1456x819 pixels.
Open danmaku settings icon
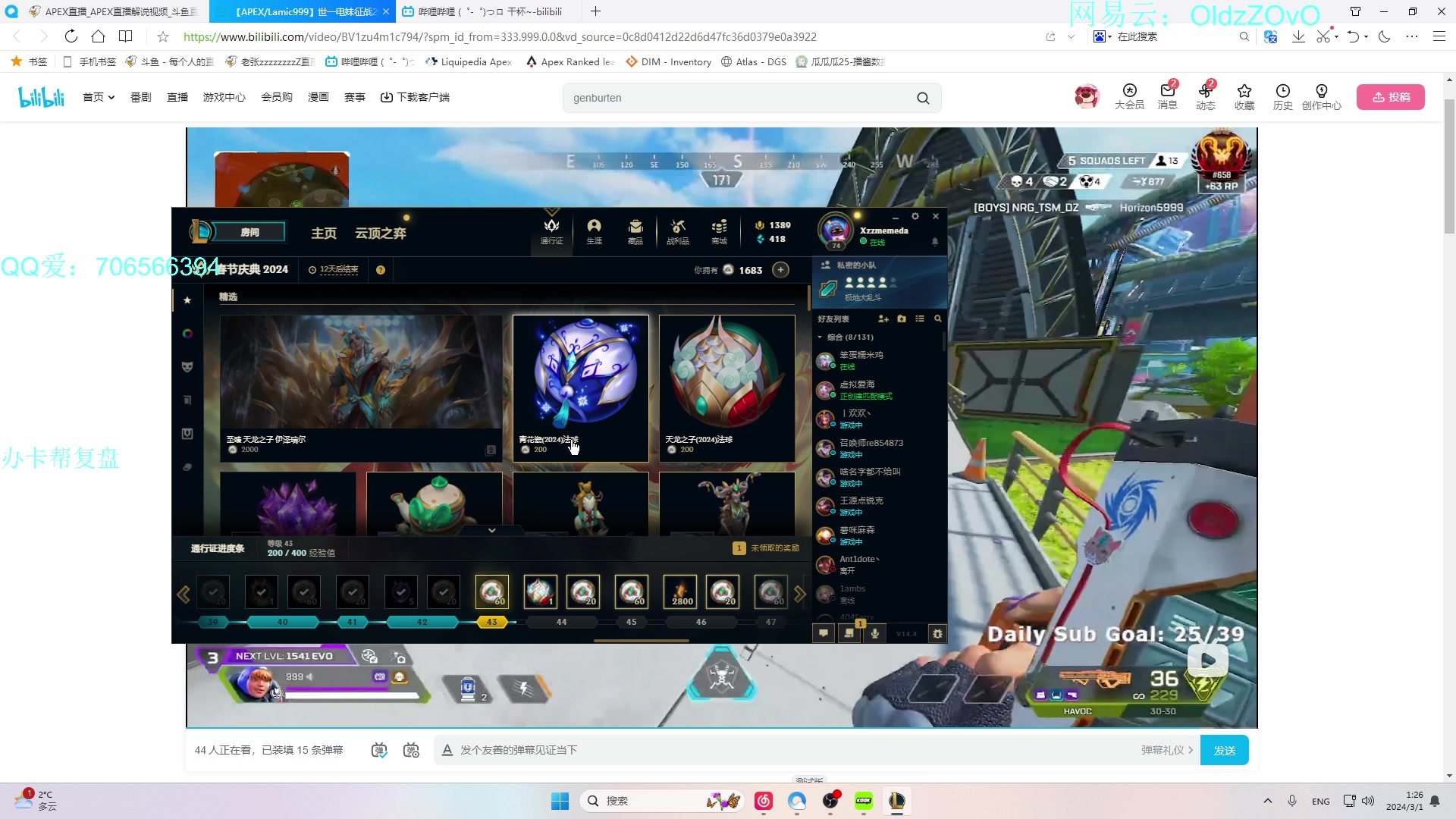(411, 750)
